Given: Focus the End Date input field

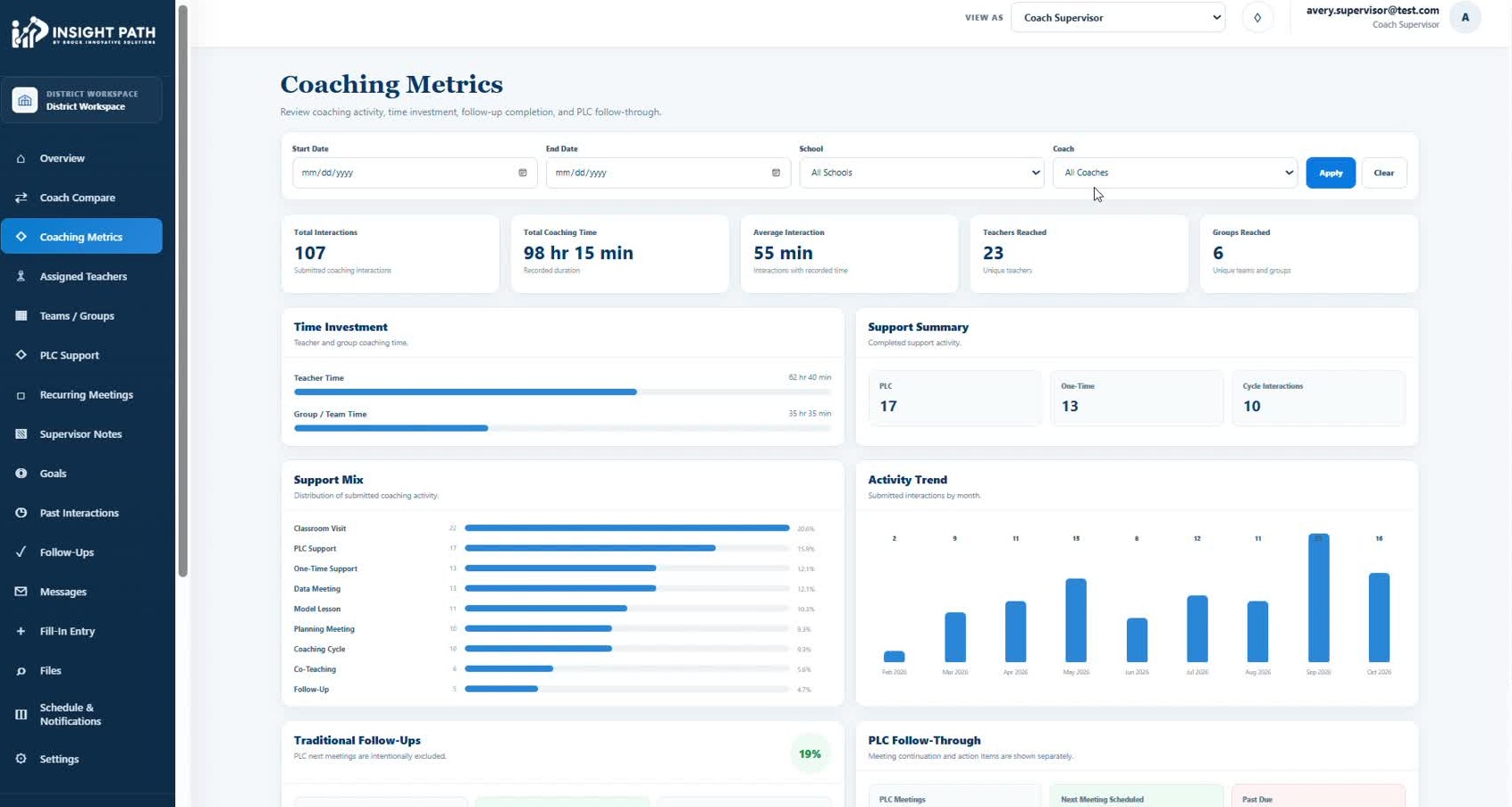Looking at the screenshot, I should pos(668,172).
